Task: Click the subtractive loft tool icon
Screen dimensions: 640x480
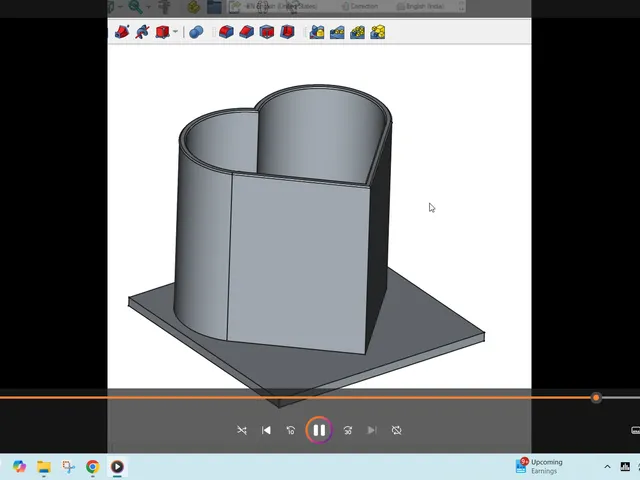Action: pyautogui.click(x=122, y=32)
